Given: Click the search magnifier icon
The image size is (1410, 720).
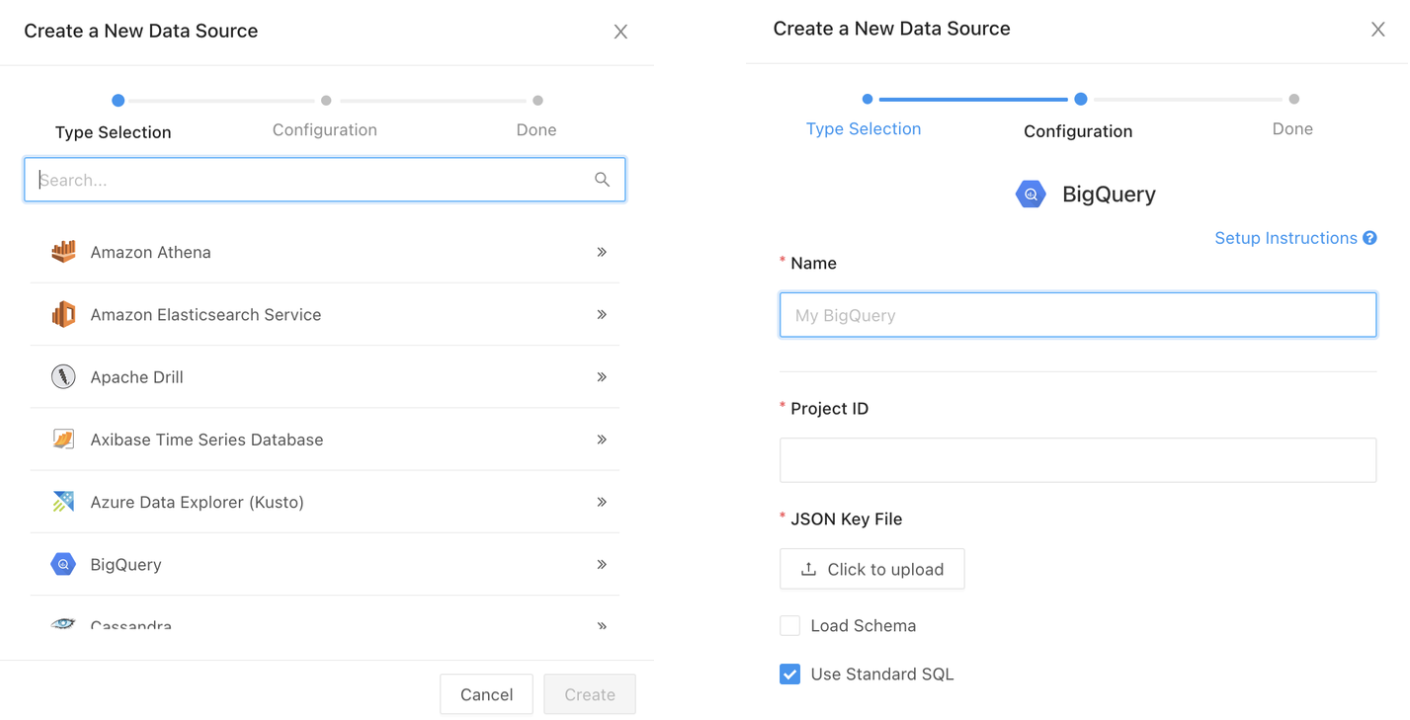Looking at the screenshot, I should point(602,180).
